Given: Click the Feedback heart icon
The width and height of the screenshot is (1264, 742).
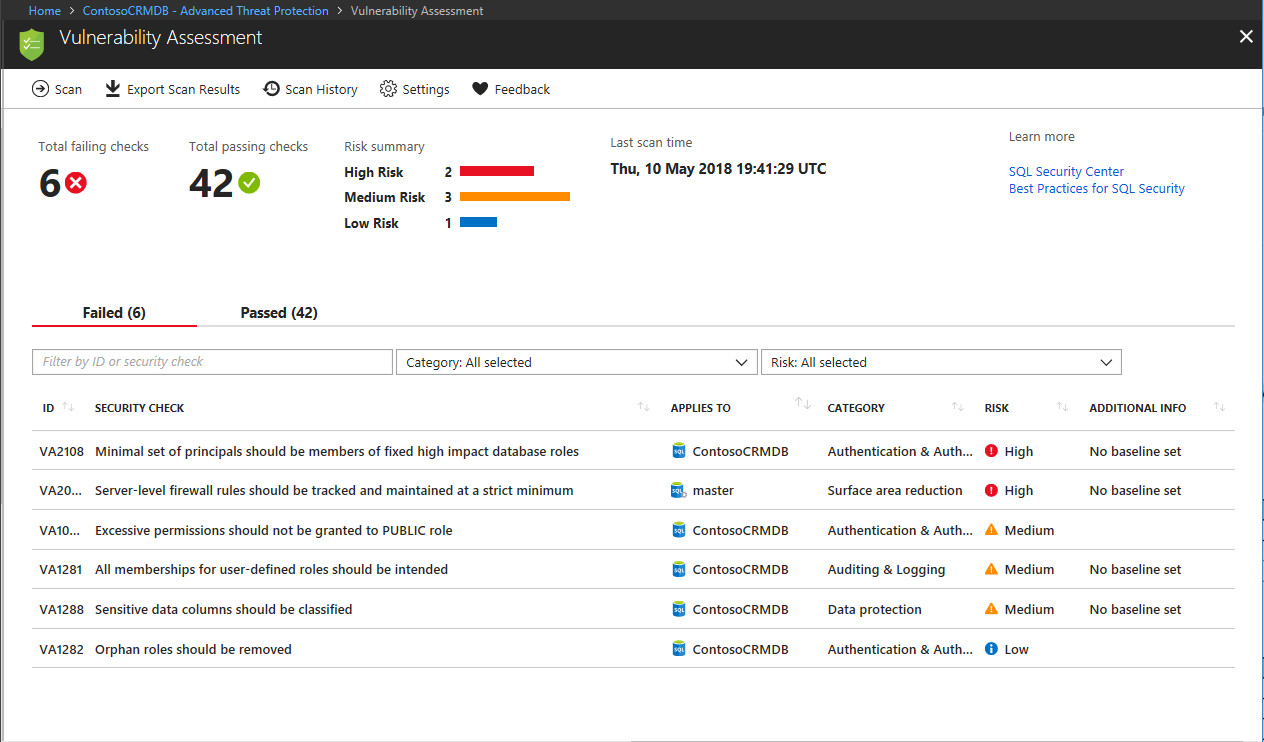Looking at the screenshot, I should tap(480, 89).
